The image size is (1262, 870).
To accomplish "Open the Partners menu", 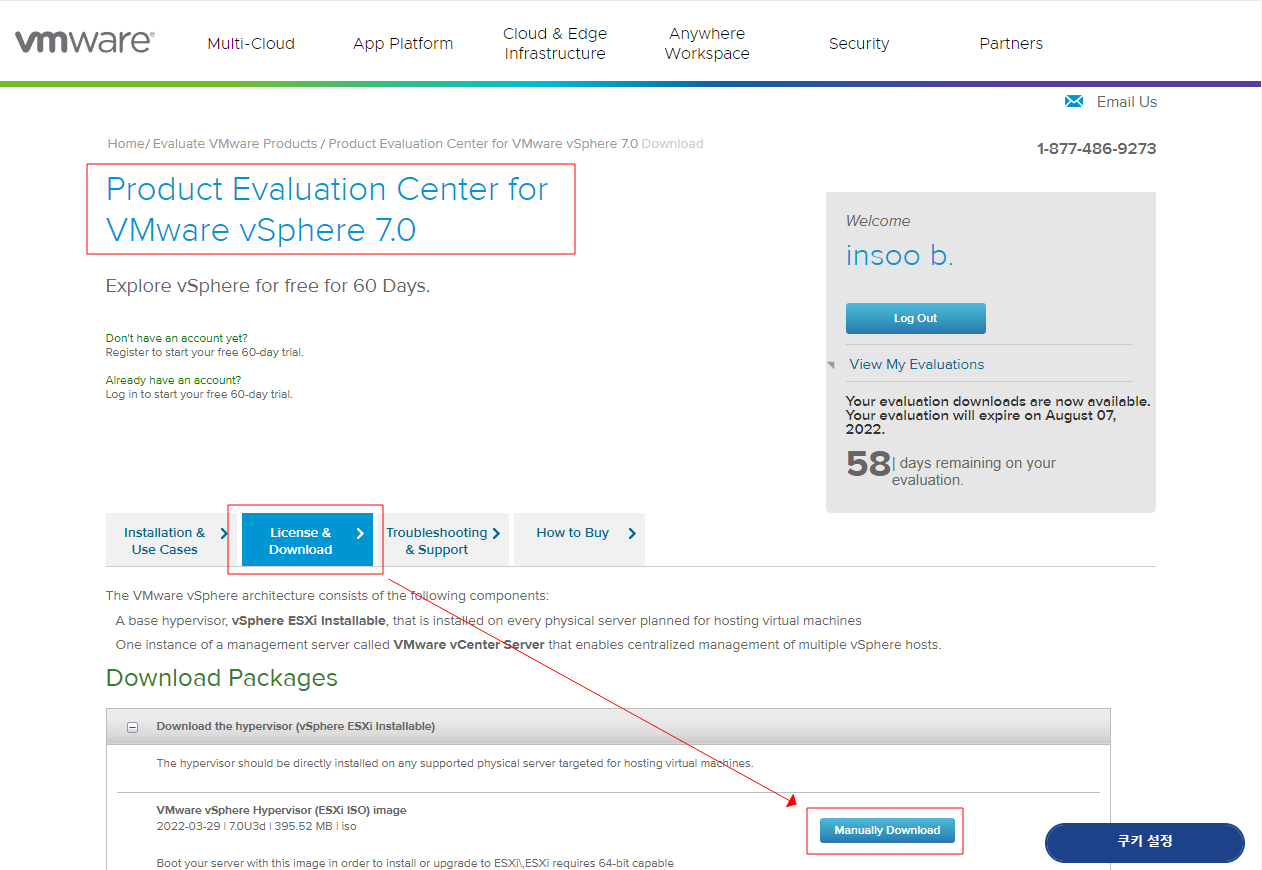I will click(x=1011, y=43).
